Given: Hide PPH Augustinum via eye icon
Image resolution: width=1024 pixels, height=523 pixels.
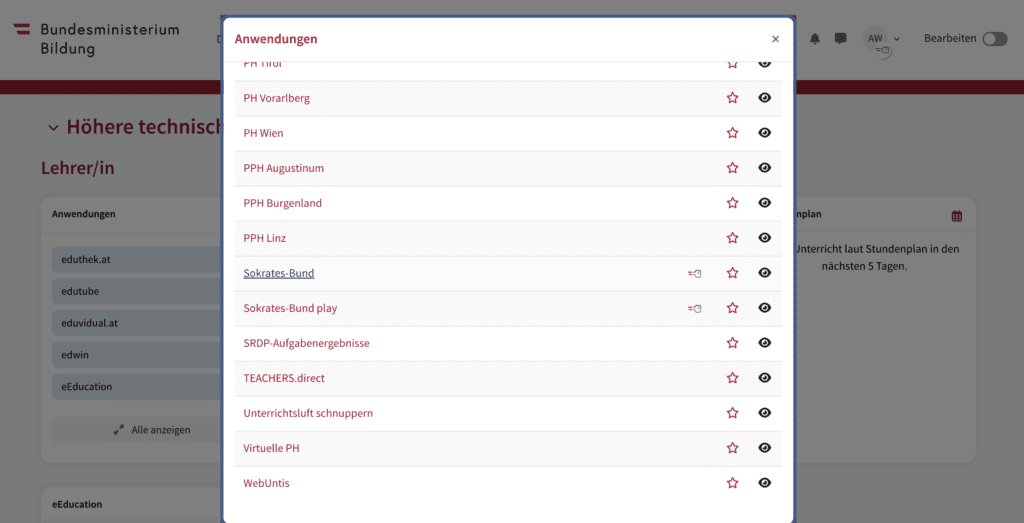Looking at the screenshot, I should click(x=765, y=168).
